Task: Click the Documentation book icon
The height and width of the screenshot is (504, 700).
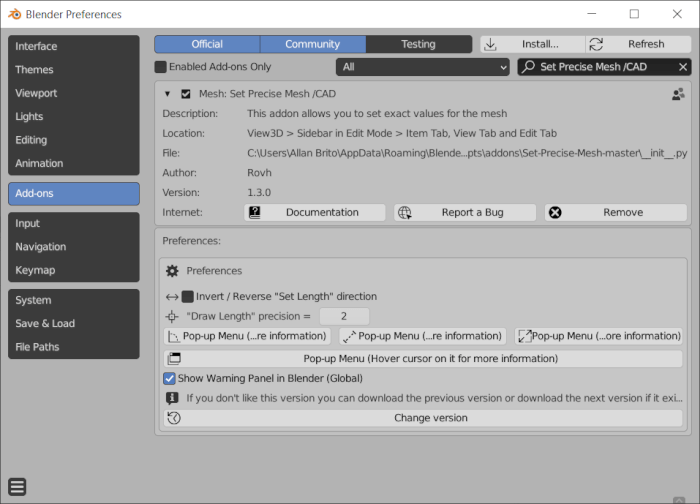Action: [x=254, y=212]
